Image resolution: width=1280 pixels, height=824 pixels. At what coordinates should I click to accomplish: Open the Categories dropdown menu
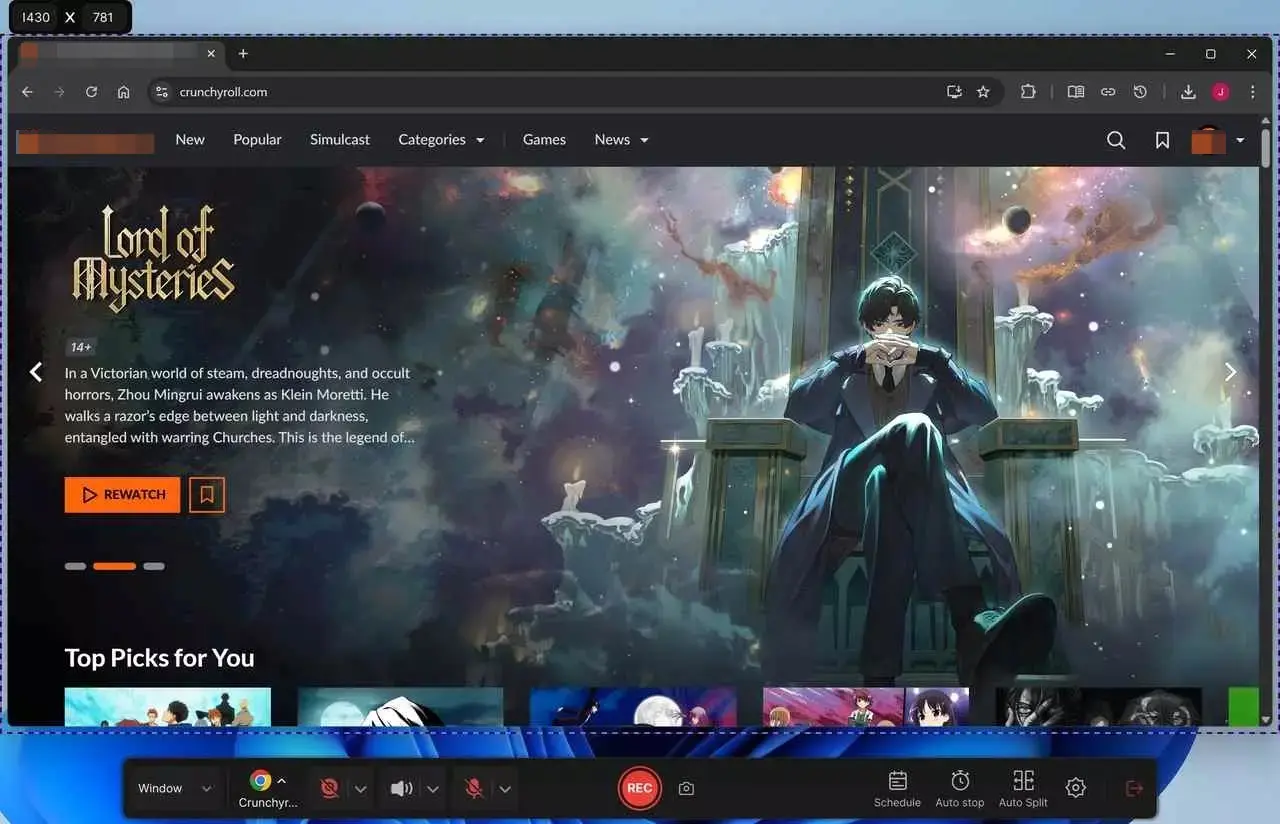click(x=441, y=140)
